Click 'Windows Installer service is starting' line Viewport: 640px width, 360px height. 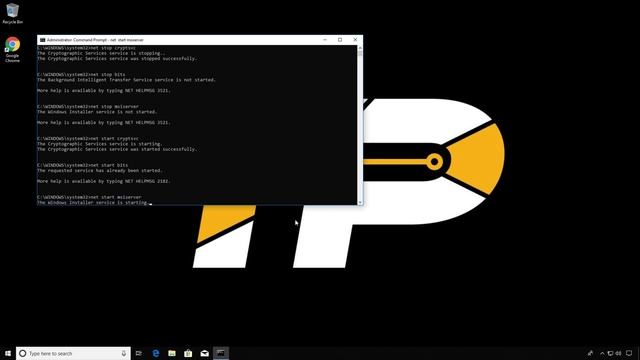[x=93, y=202]
